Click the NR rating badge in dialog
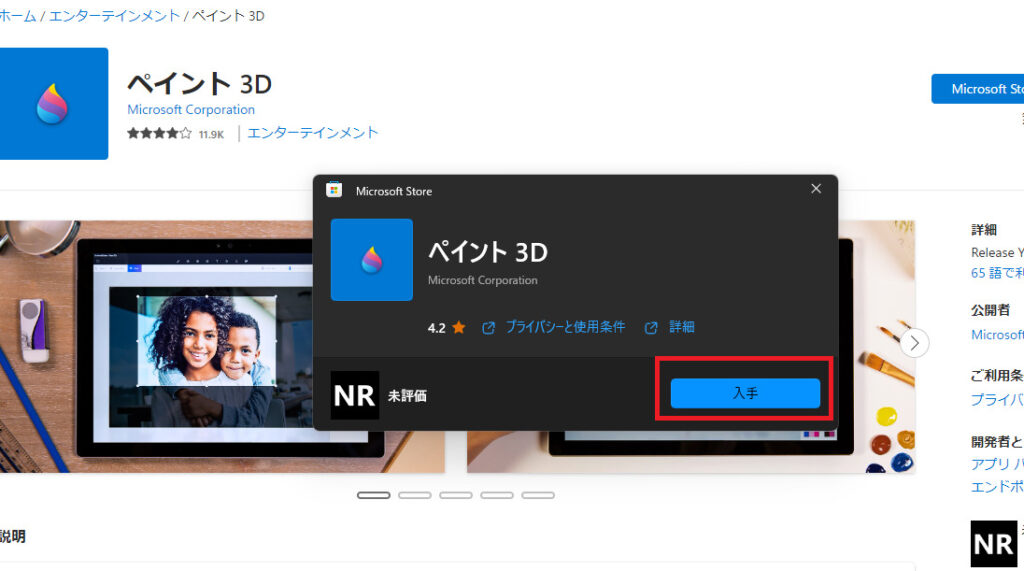The height and width of the screenshot is (571, 1024). 355,395
